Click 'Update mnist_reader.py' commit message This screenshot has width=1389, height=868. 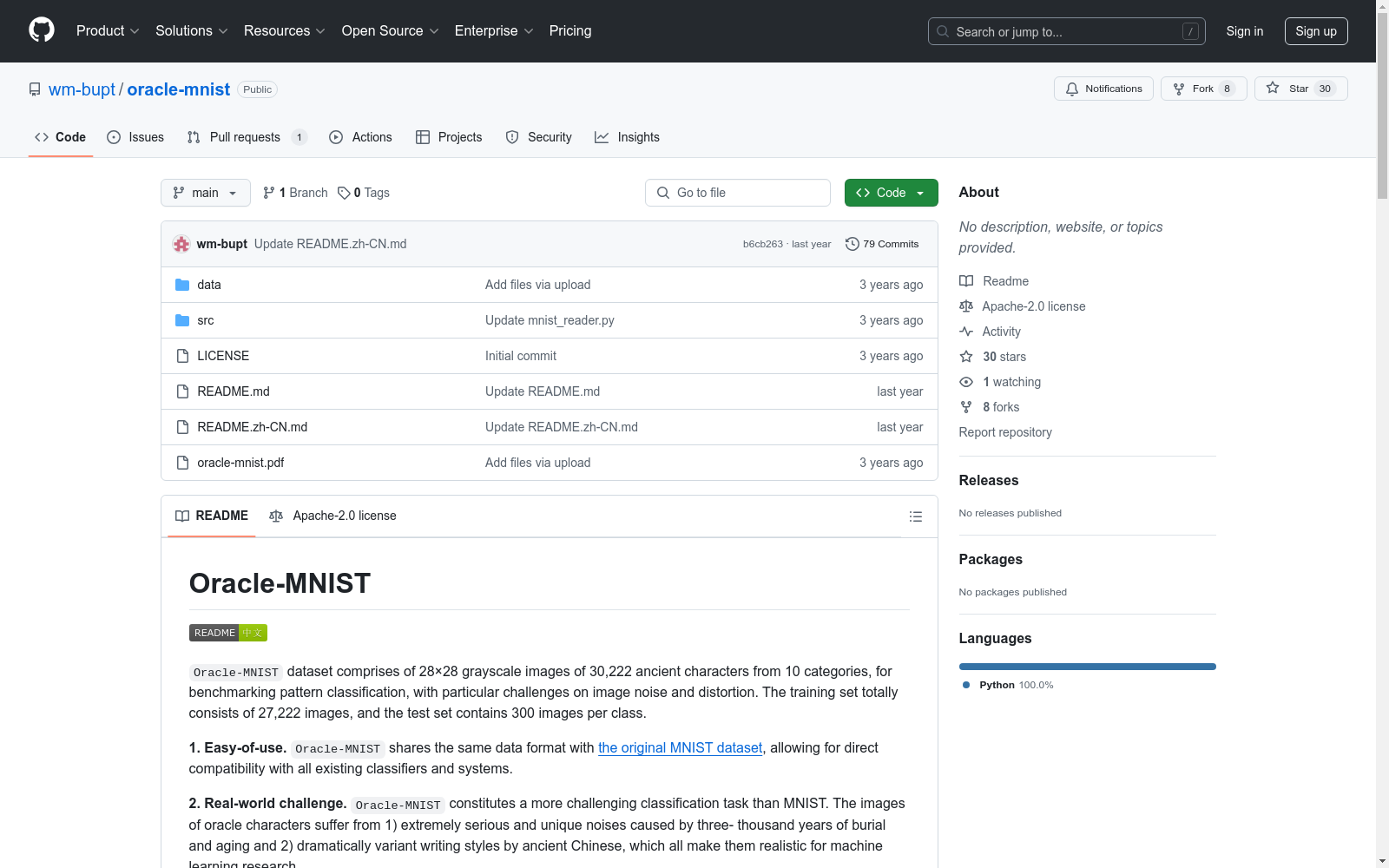point(550,320)
